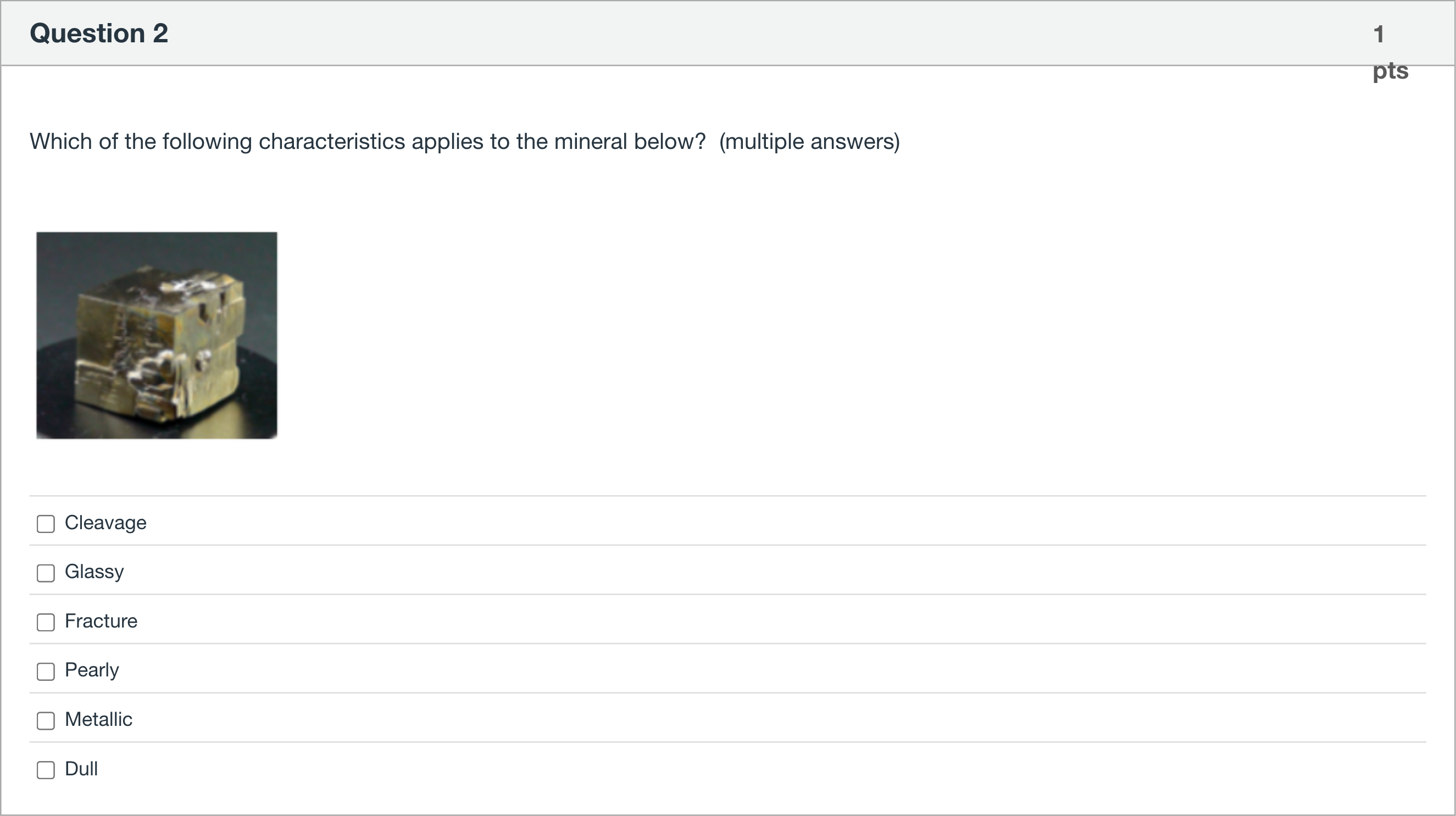The image size is (1456, 816).
Task: Enable the Pearly checkbox
Action: 46,671
